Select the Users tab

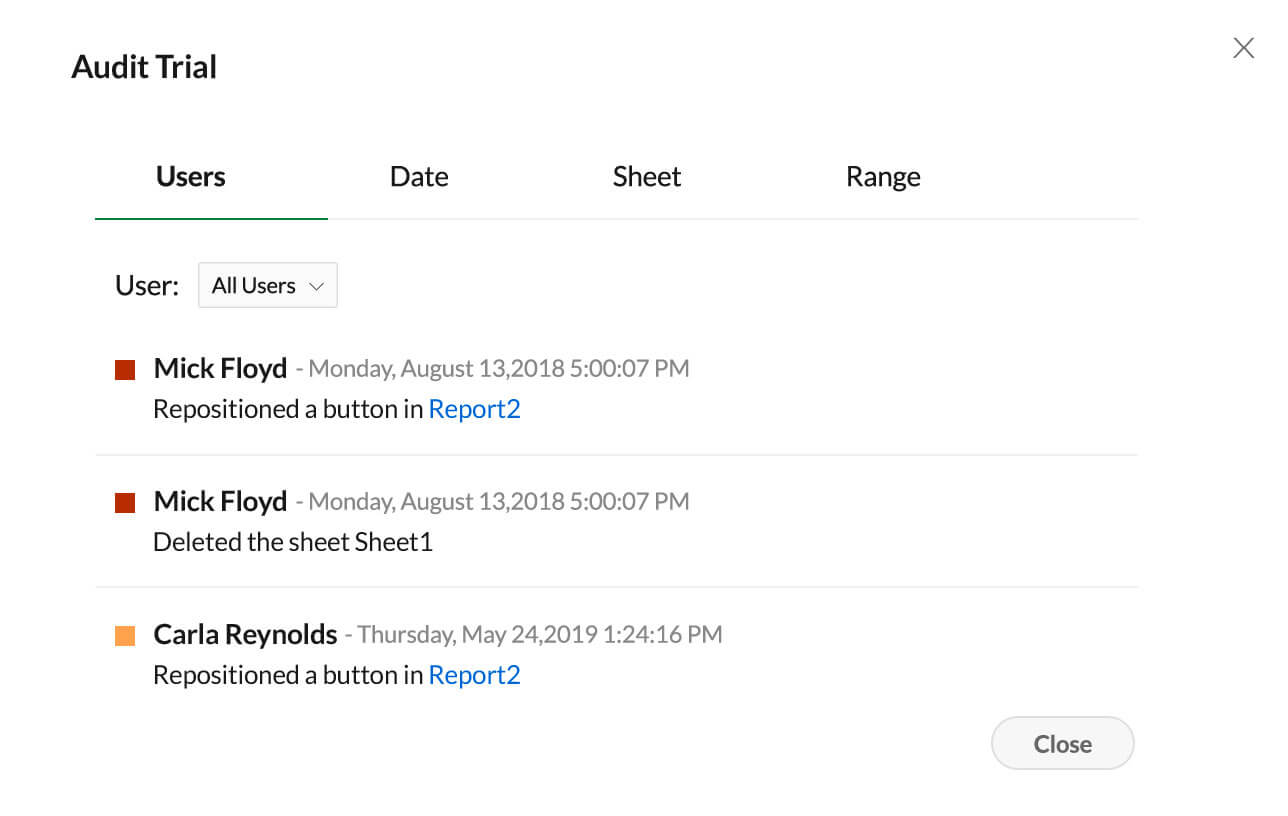190,176
